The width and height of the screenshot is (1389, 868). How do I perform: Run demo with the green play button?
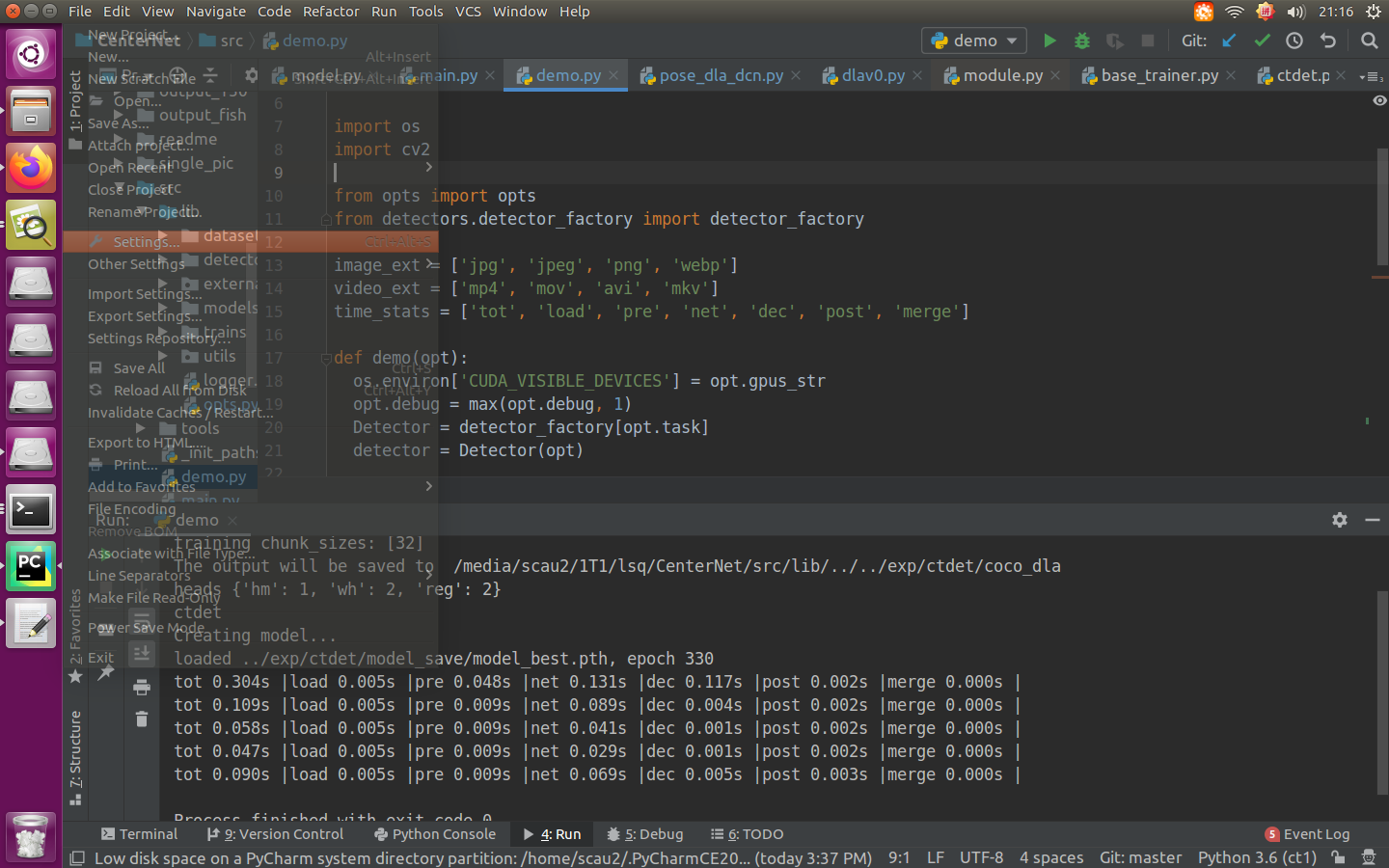(1050, 41)
